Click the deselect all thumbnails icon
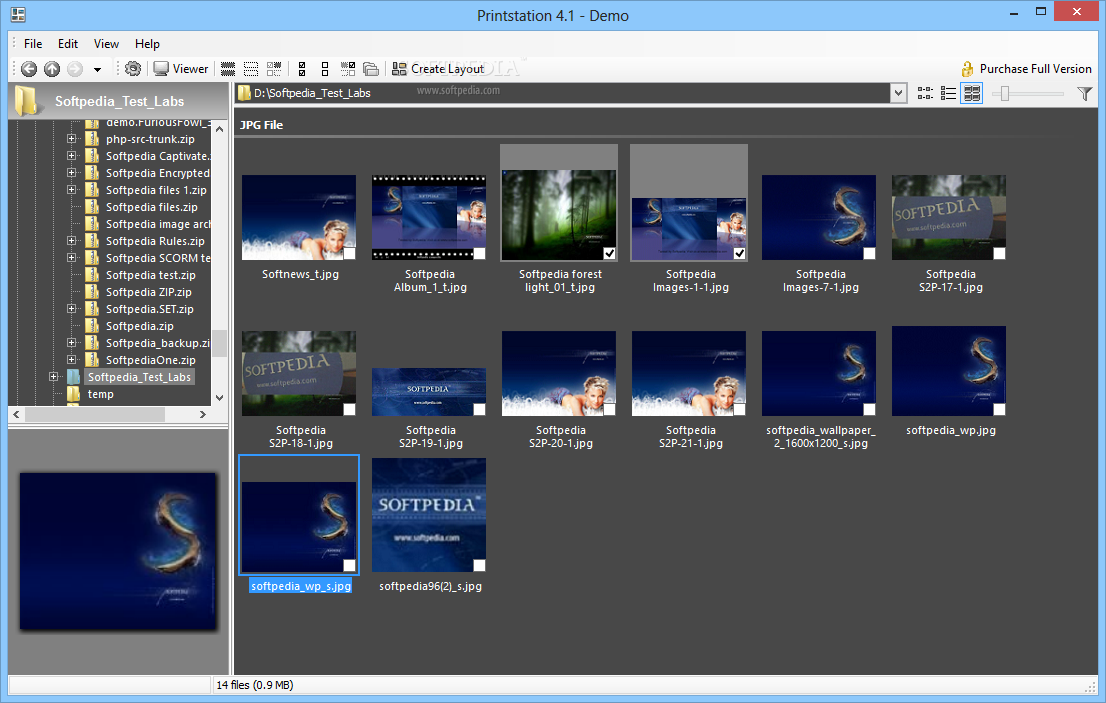Viewport: 1106px width, 703px height. click(251, 68)
